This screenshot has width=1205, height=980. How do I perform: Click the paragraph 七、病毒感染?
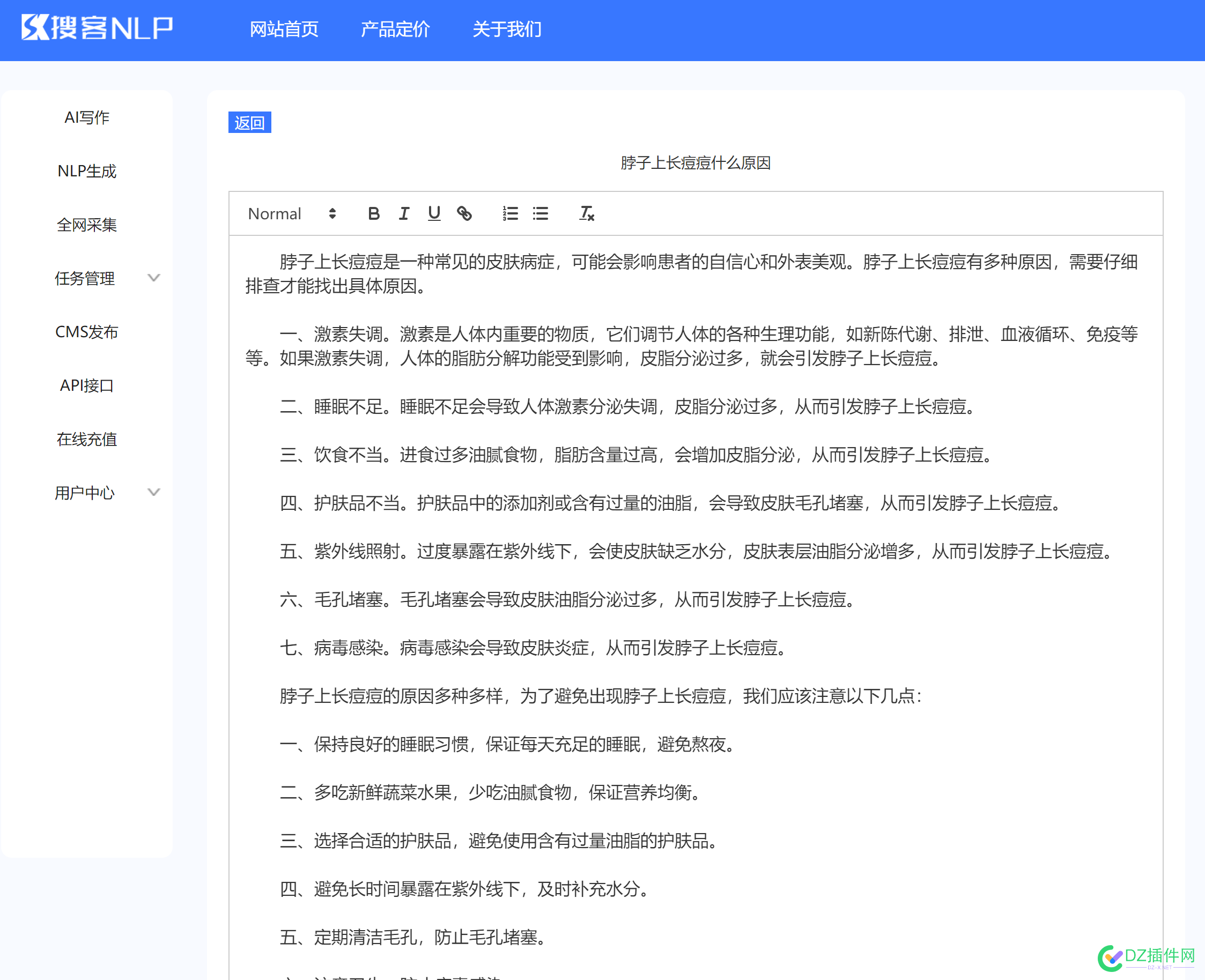[534, 648]
